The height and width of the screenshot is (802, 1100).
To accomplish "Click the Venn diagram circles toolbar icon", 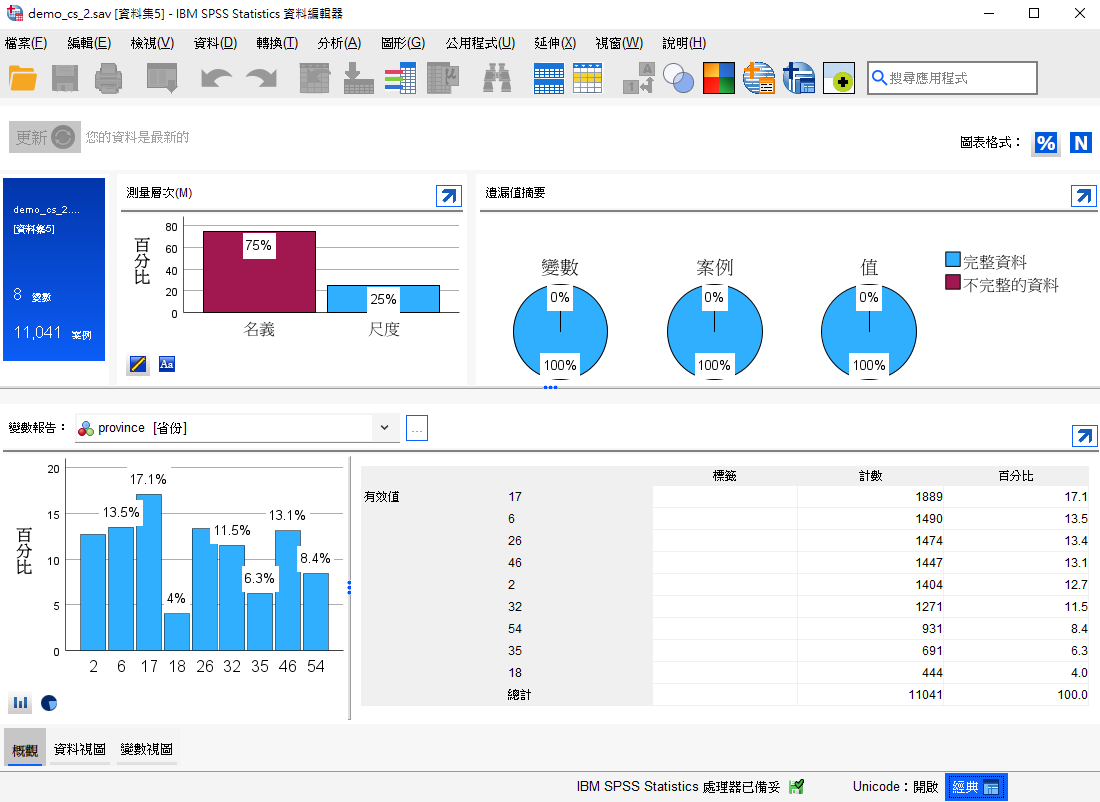I will tap(678, 78).
